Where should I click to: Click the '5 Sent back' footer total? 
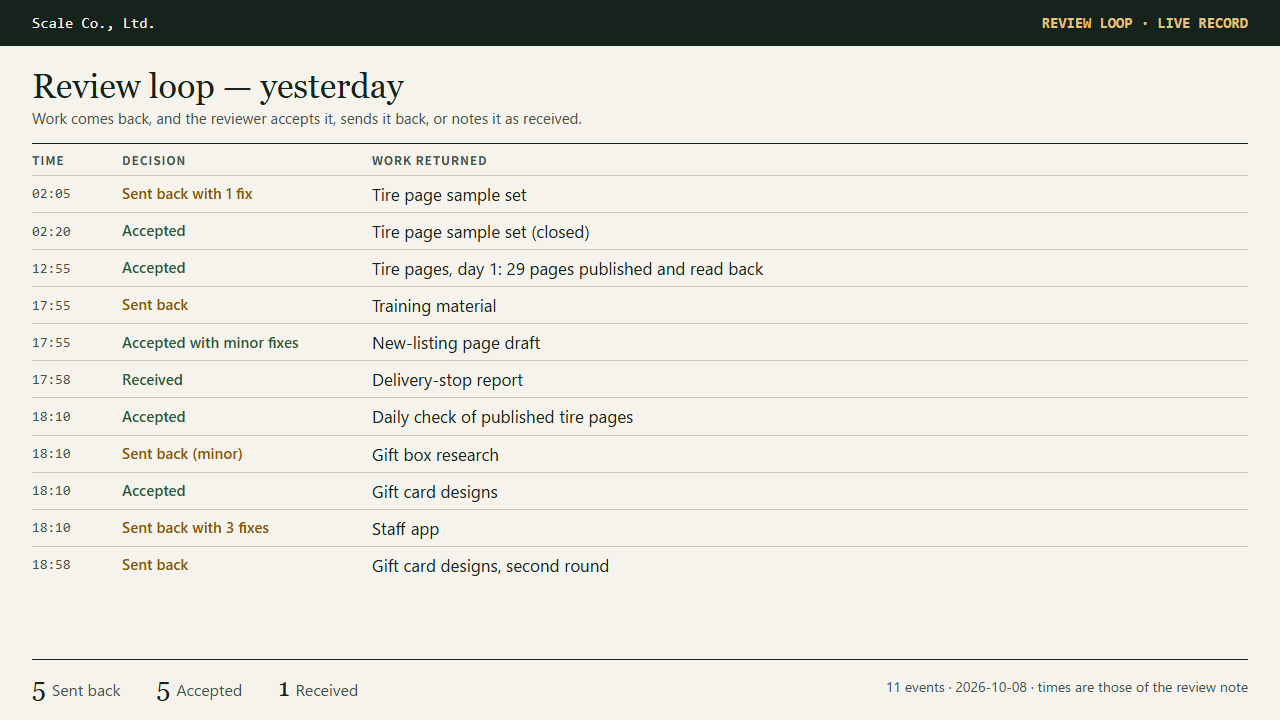pos(76,690)
